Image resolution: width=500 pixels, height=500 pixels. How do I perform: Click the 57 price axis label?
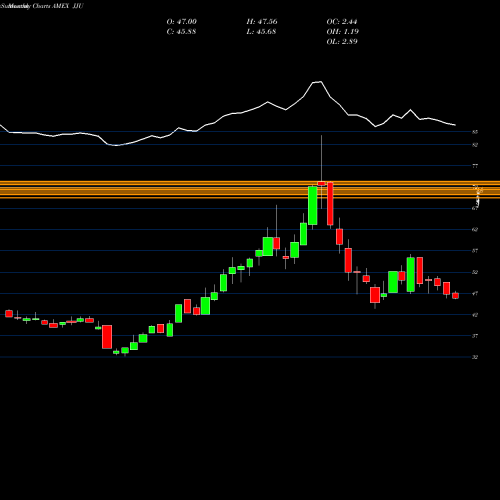click(475, 251)
